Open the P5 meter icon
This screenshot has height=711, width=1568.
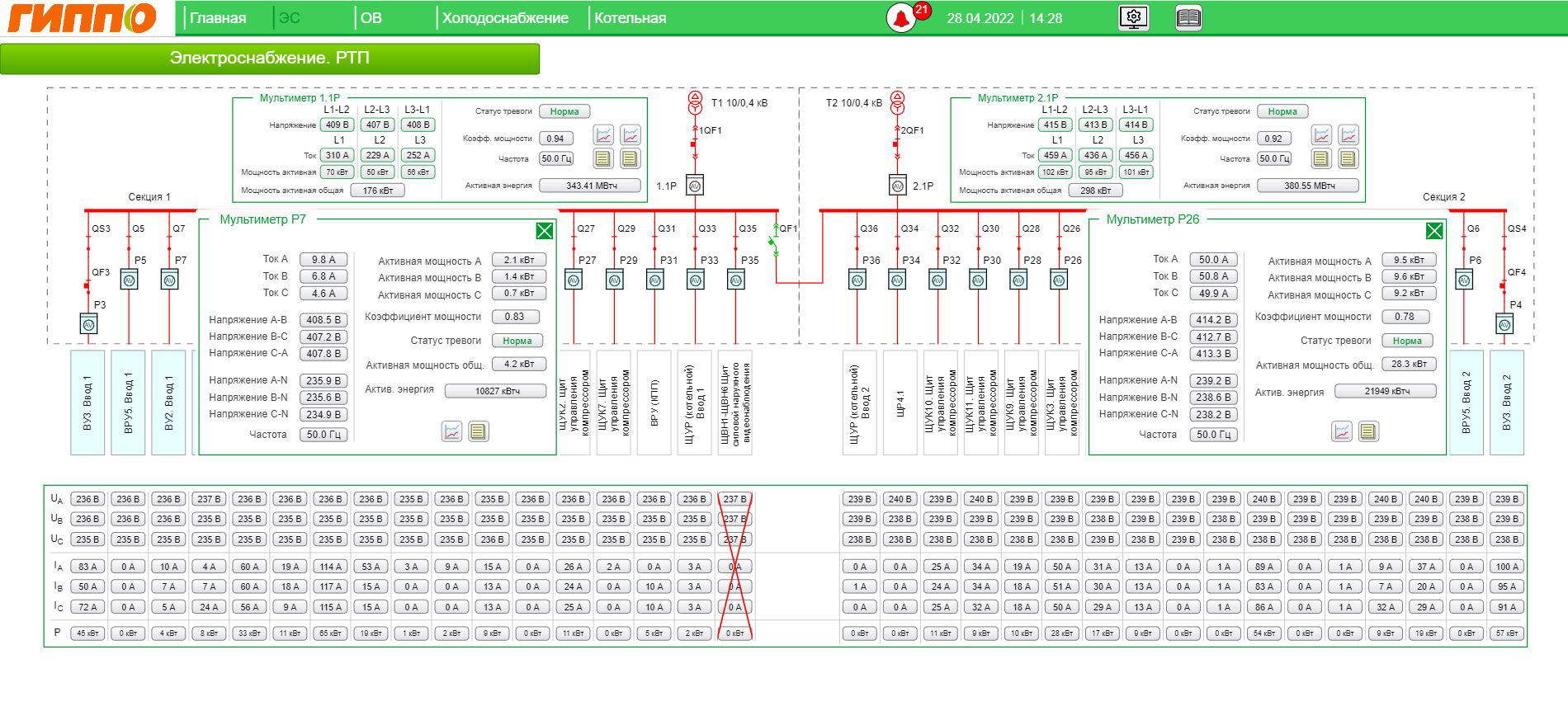129,280
